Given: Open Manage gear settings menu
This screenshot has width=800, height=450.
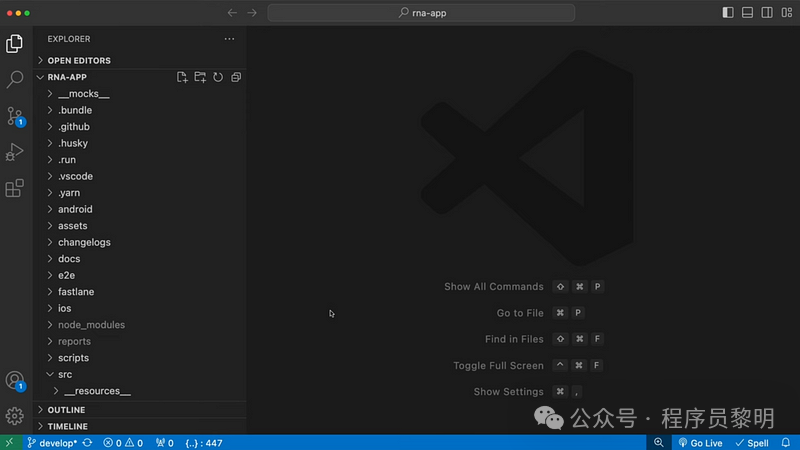Looking at the screenshot, I should 14,416.
